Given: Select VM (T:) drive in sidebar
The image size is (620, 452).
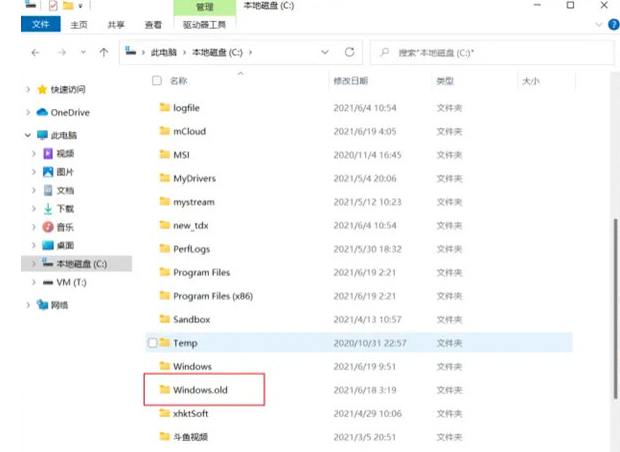Looking at the screenshot, I should [x=72, y=283].
